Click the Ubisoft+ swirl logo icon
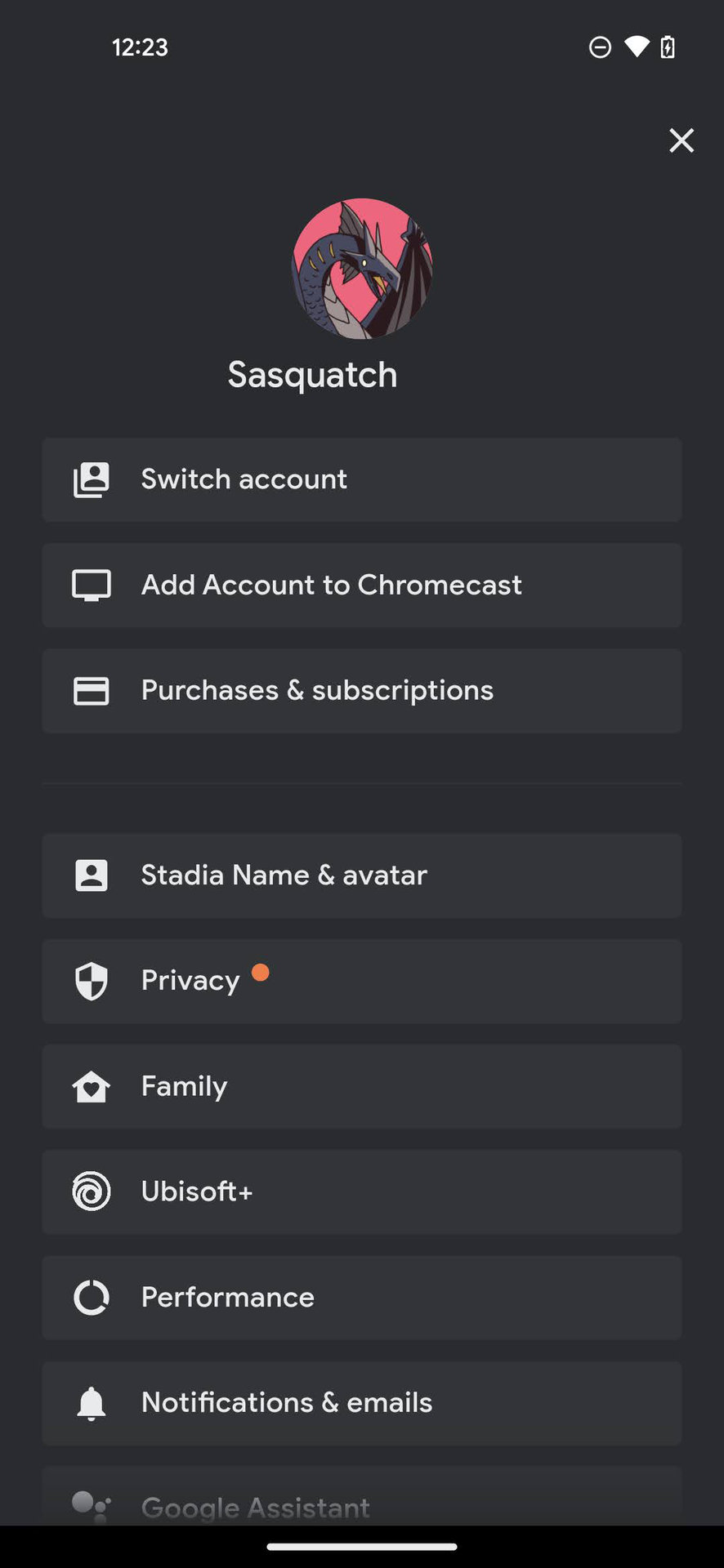 (x=91, y=1192)
